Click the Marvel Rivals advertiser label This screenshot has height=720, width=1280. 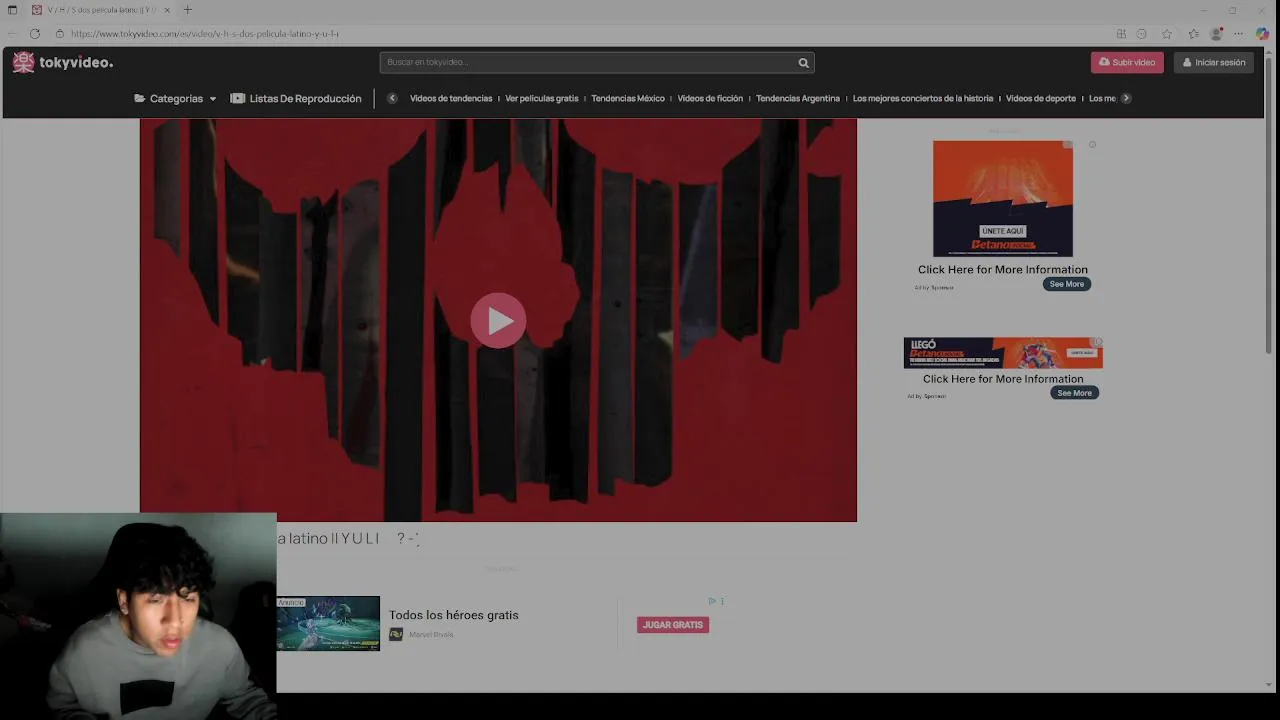(431, 635)
